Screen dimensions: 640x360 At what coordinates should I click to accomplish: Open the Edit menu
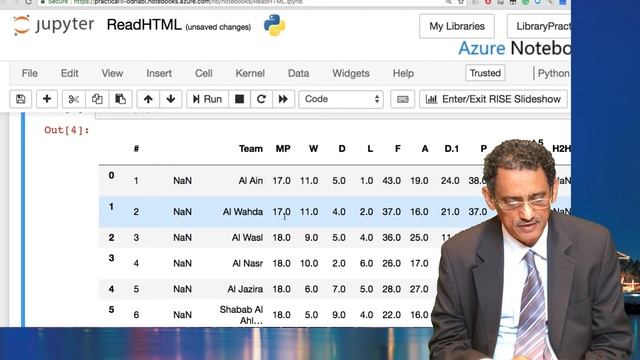coord(69,73)
